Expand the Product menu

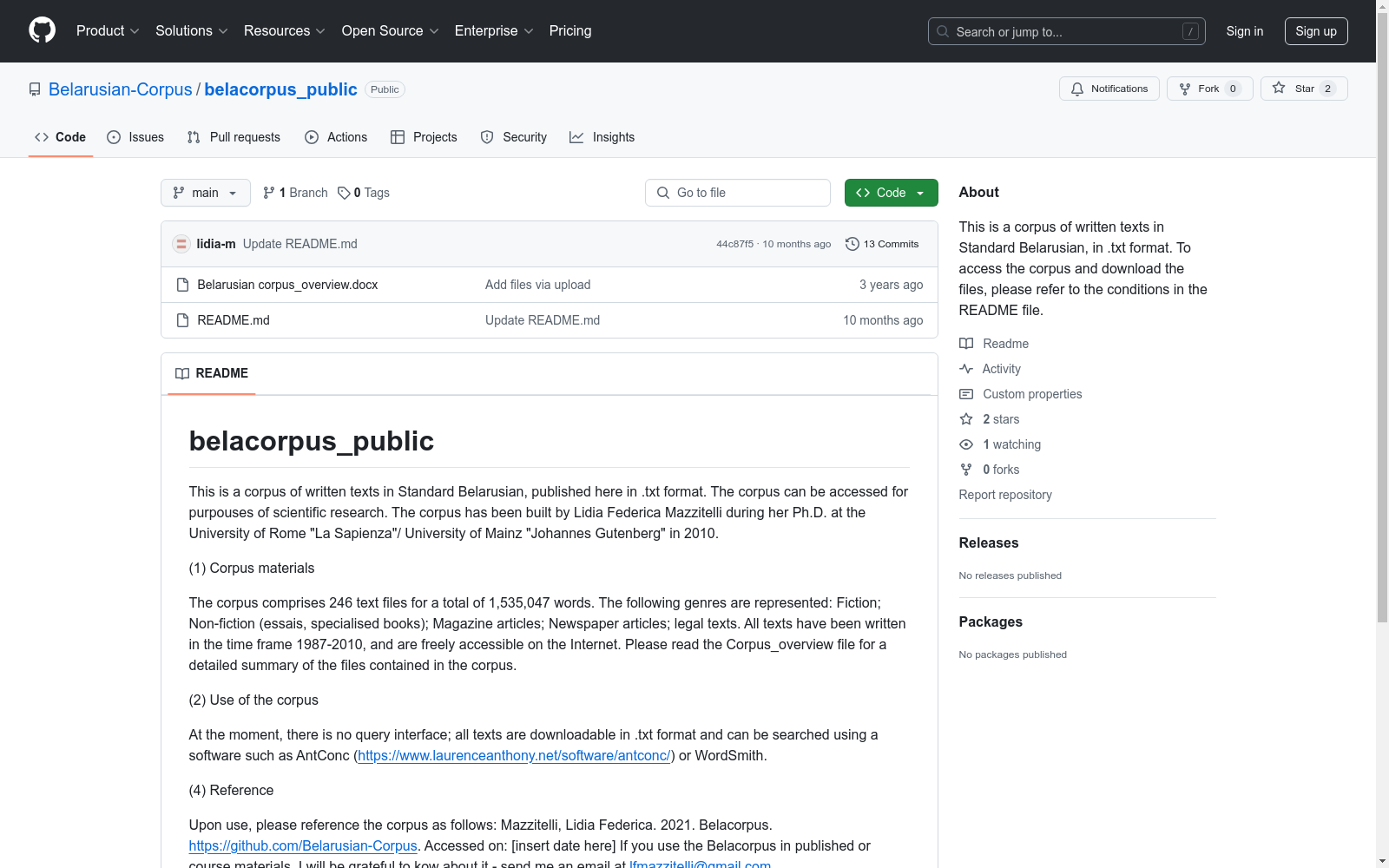pyautogui.click(x=108, y=31)
